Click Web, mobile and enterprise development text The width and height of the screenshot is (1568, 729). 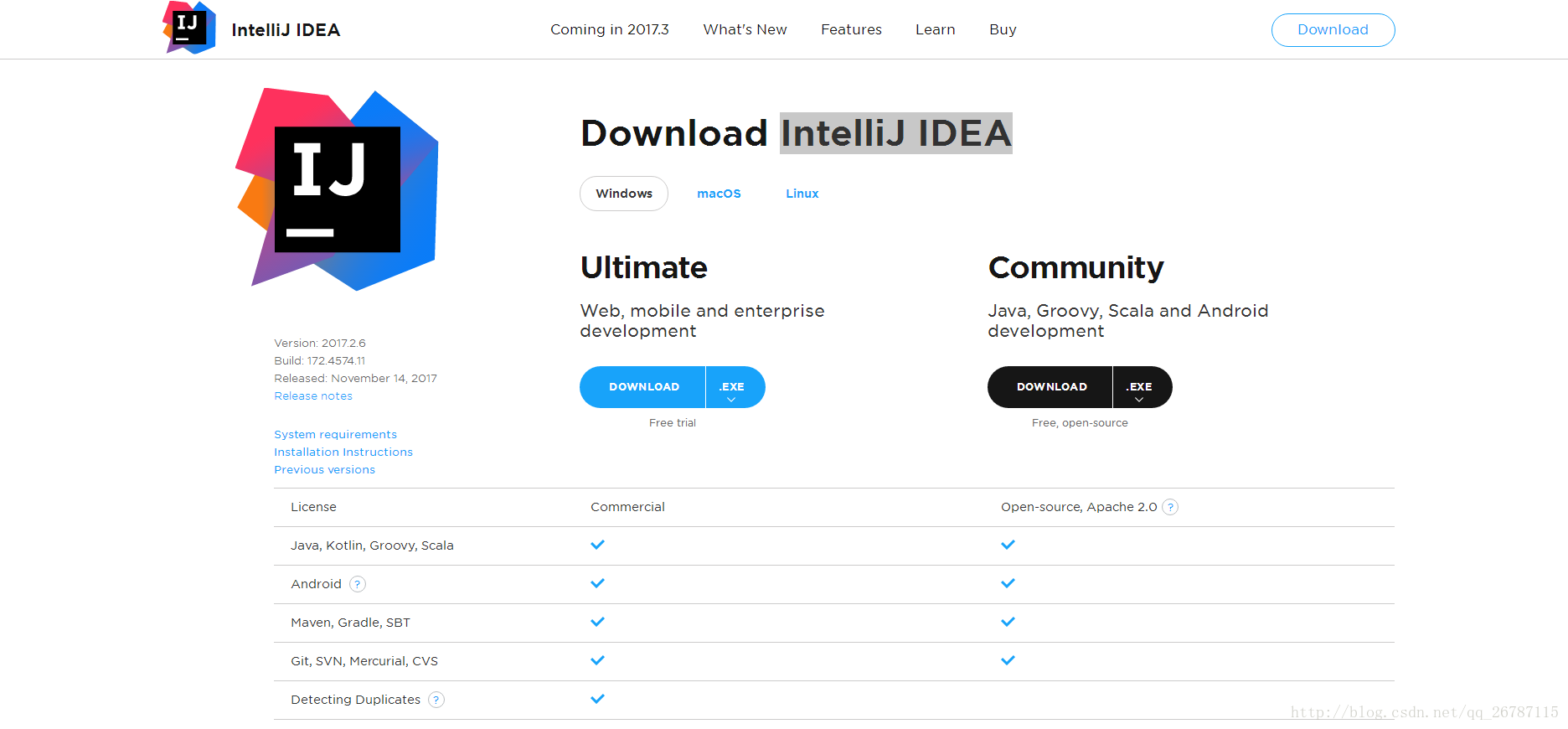[x=702, y=321]
